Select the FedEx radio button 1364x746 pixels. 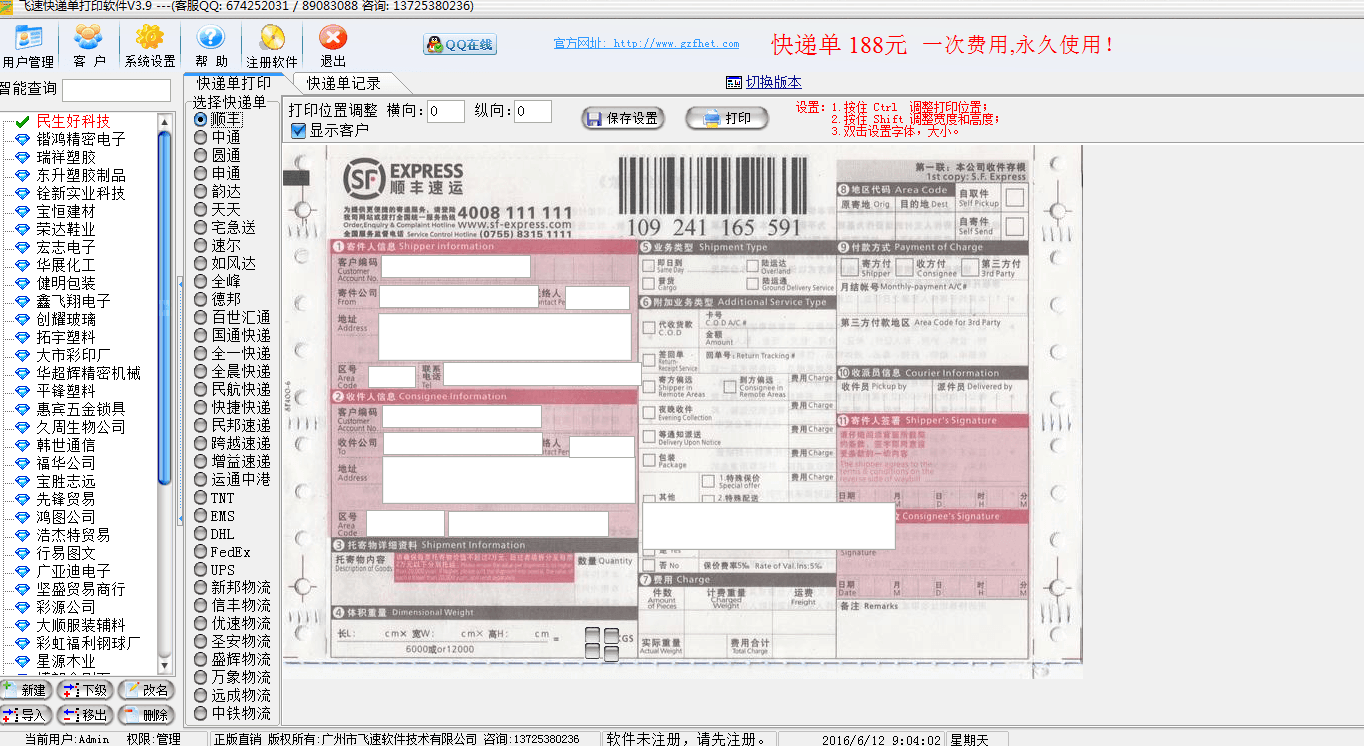[x=200, y=552]
